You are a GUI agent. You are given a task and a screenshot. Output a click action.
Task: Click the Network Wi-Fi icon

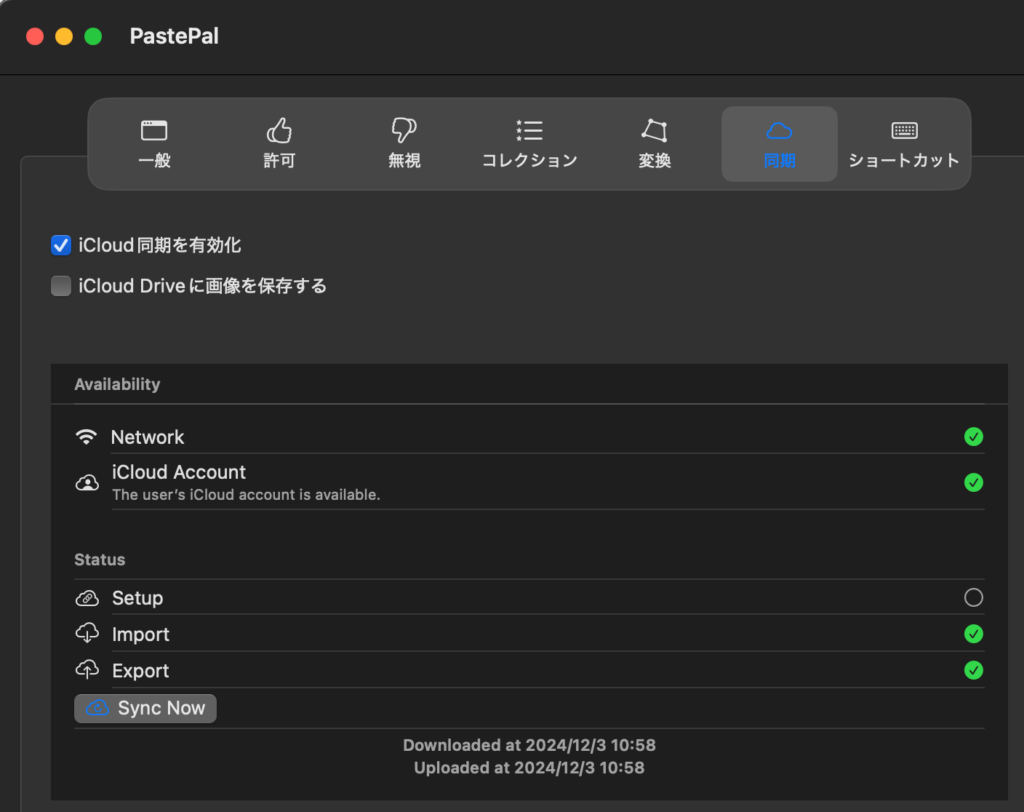tap(87, 437)
